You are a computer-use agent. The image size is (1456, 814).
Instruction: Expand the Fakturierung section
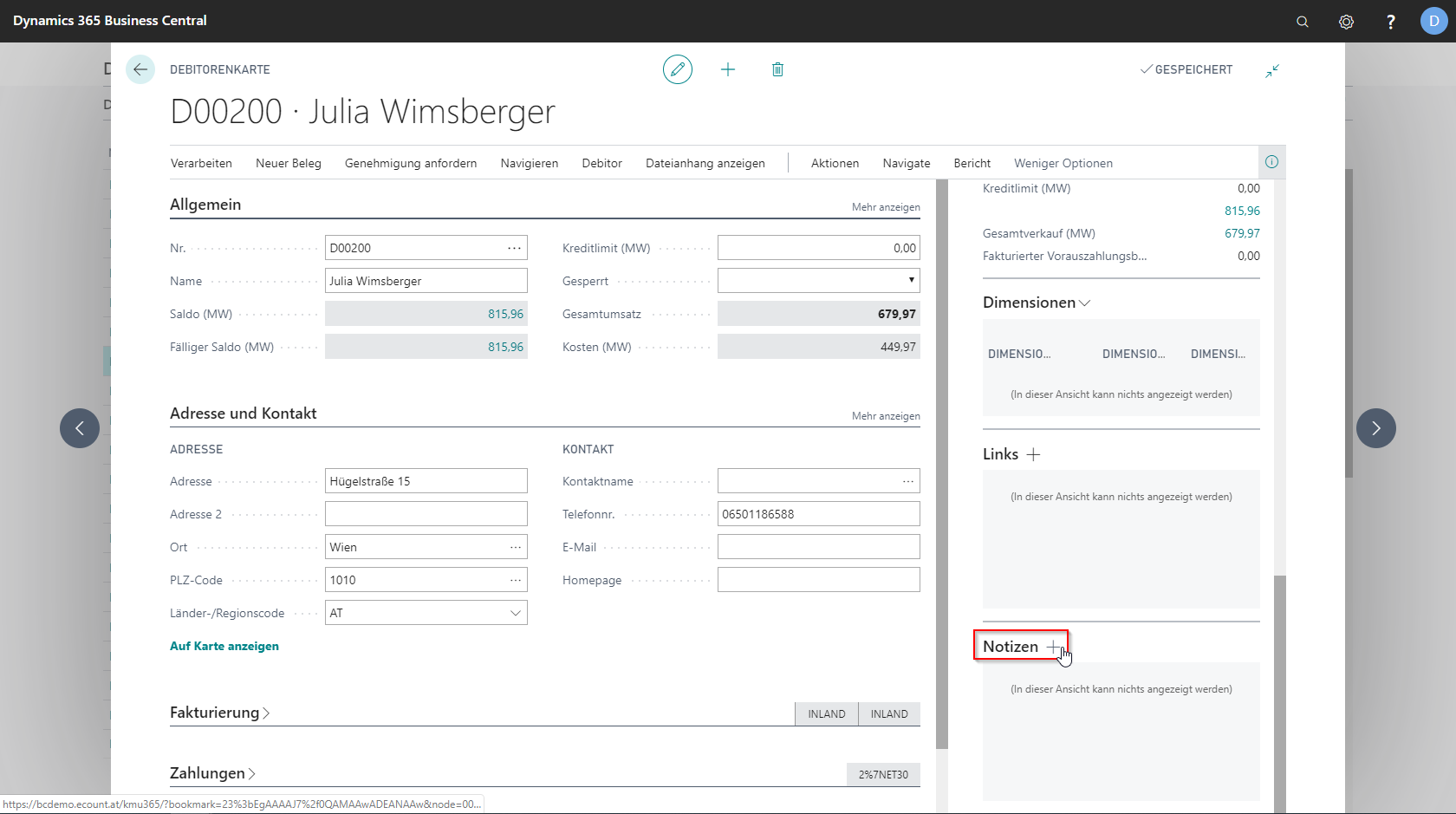(x=219, y=713)
